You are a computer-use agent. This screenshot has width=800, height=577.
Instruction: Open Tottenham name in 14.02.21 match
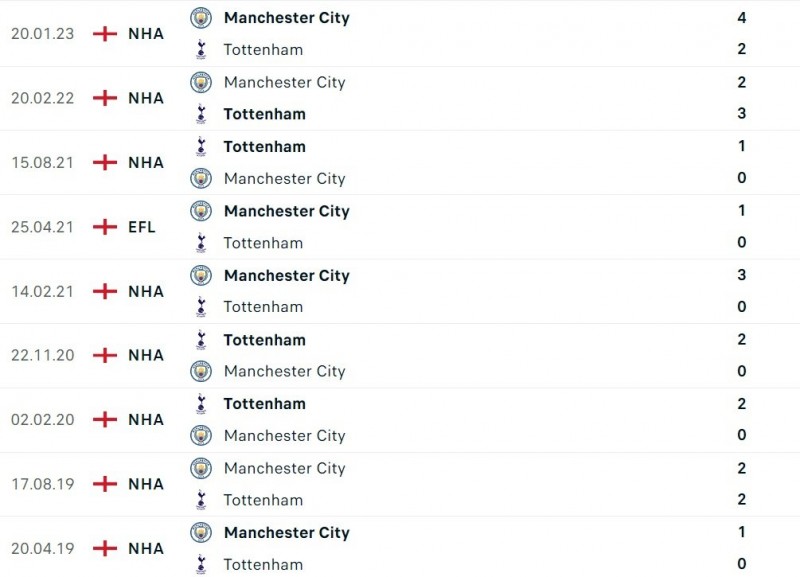click(x=263, y=307)
